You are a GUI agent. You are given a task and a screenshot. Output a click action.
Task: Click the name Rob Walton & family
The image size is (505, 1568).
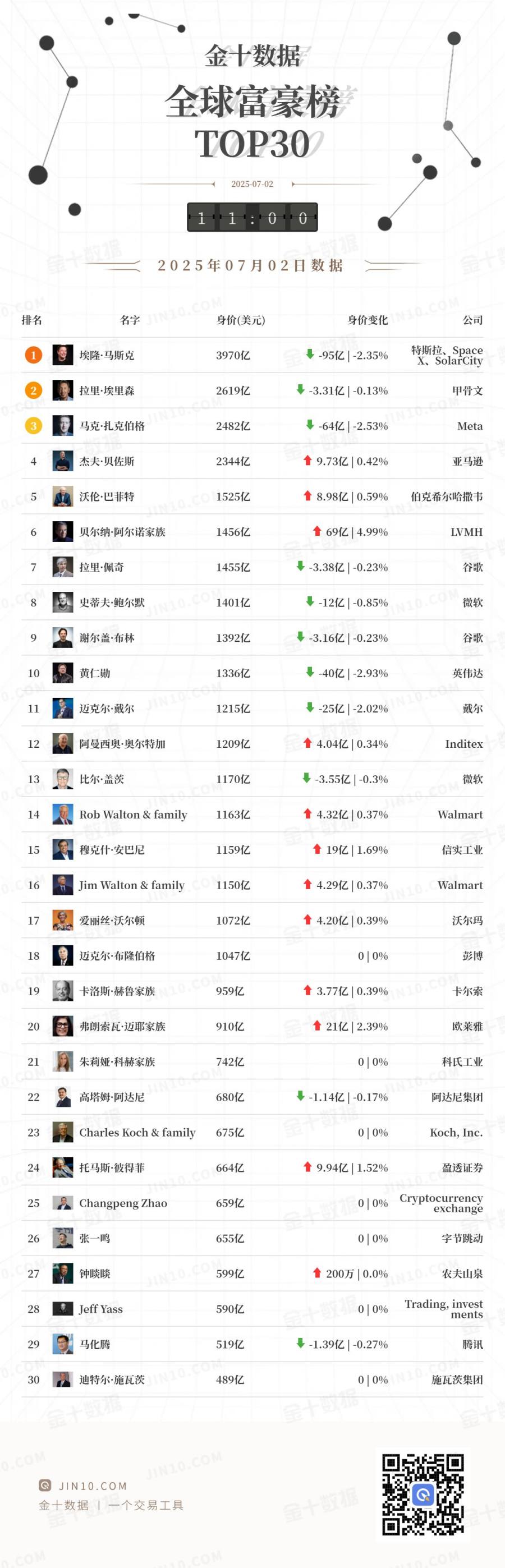click(x=133, y=815)
